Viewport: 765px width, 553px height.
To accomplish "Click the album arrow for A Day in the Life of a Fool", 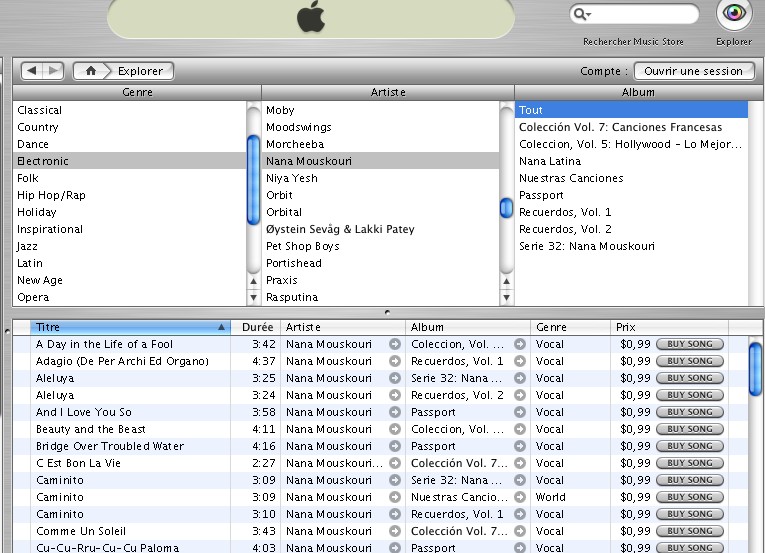I will click(x=520, y=344).
